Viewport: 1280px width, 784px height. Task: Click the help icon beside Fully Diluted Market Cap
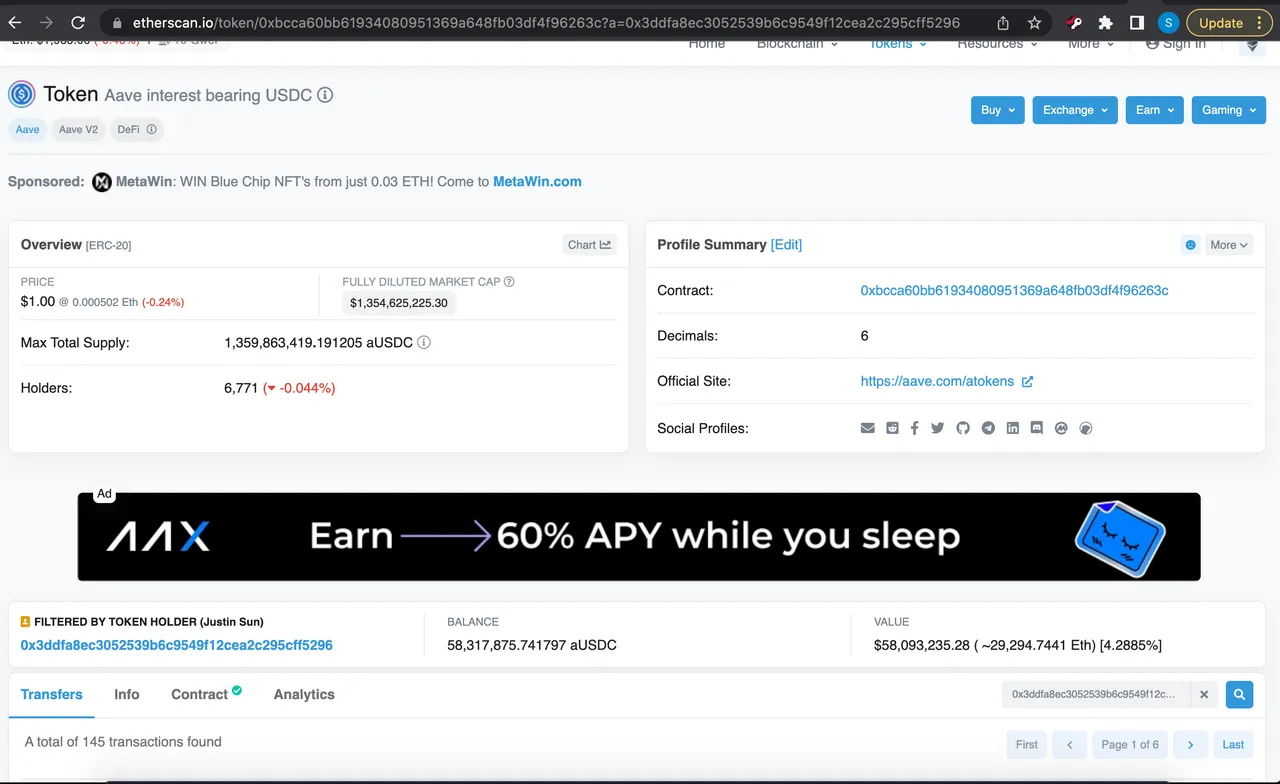(509, 282)
